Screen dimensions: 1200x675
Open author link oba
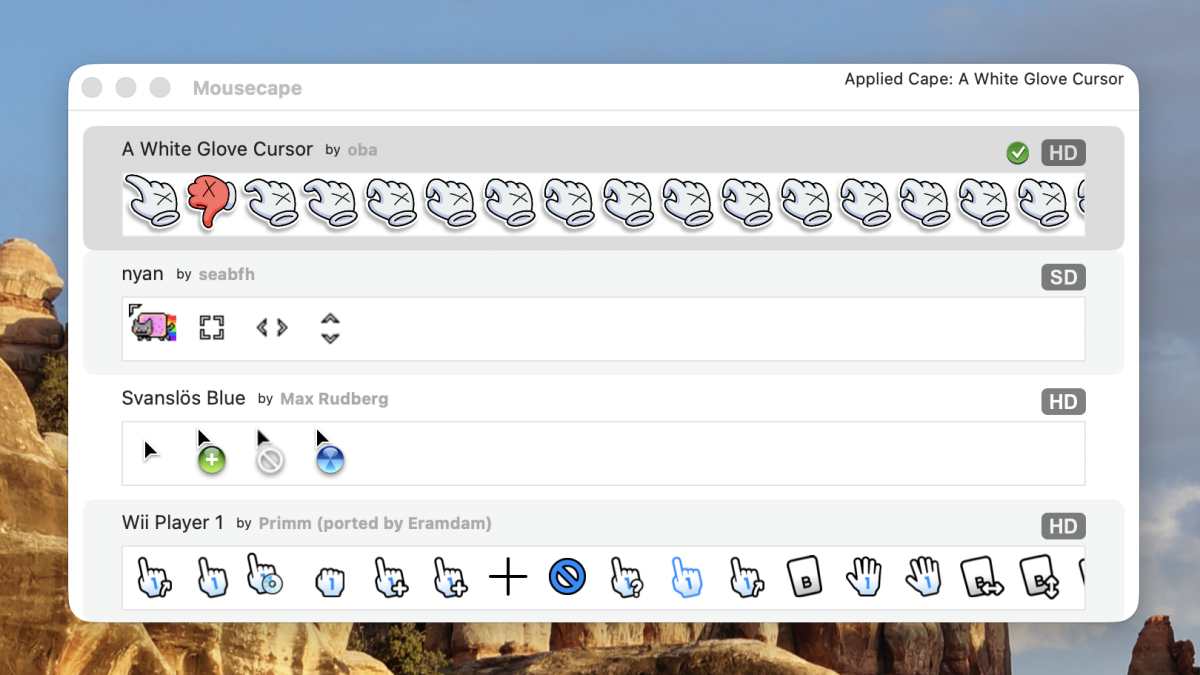(x=362, y=149)
